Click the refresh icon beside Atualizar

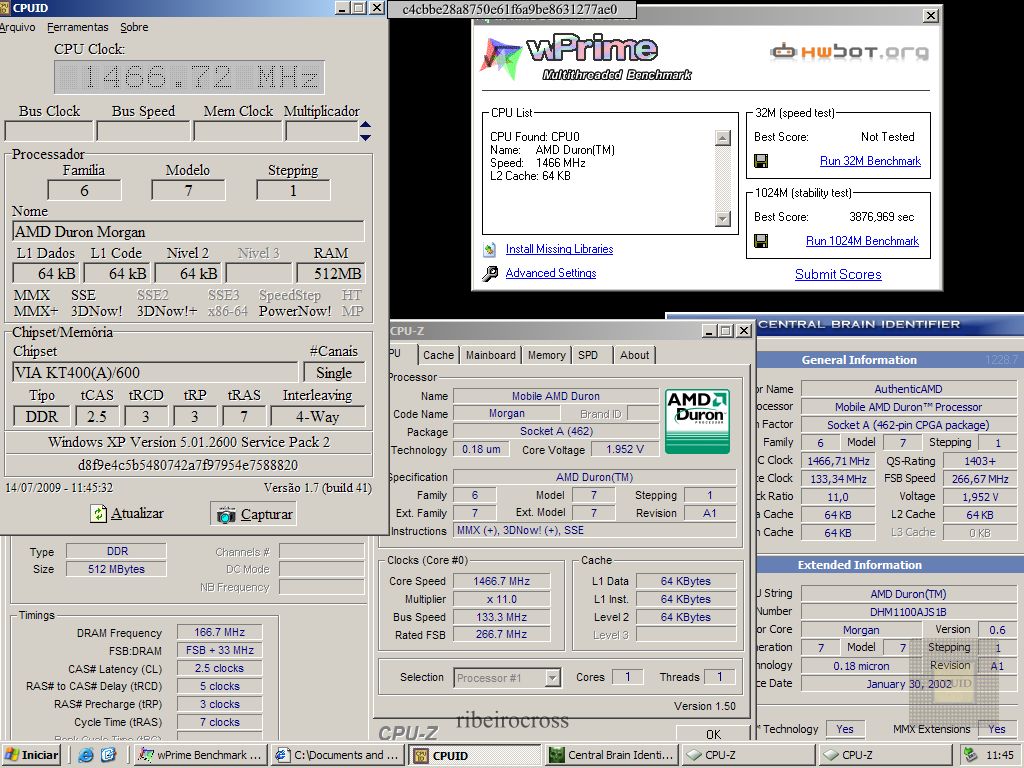[99, 514]
